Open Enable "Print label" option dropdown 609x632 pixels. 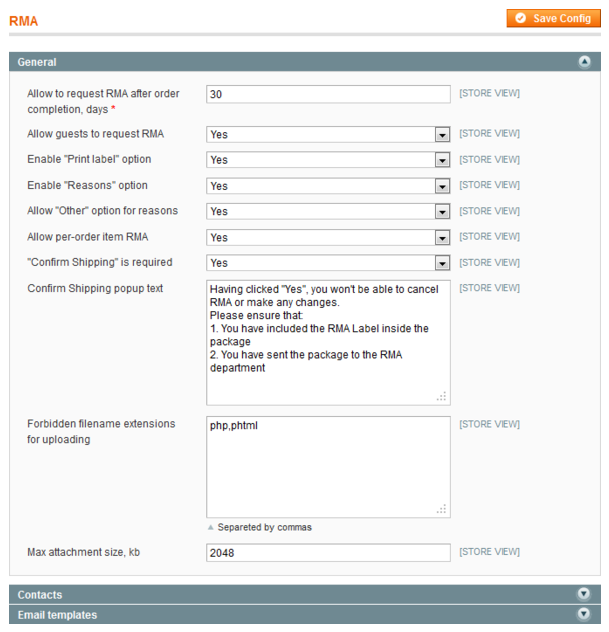(x=328, y=160)
